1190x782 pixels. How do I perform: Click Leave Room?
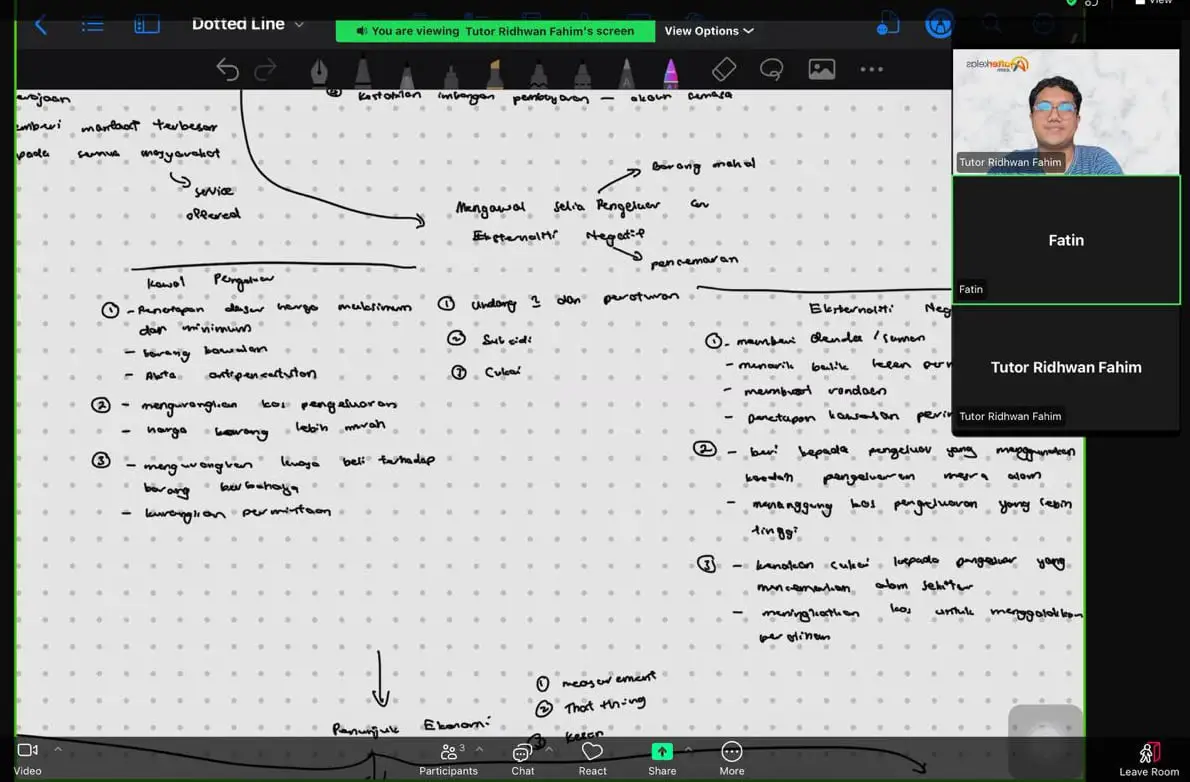(x=1149, y=760)
